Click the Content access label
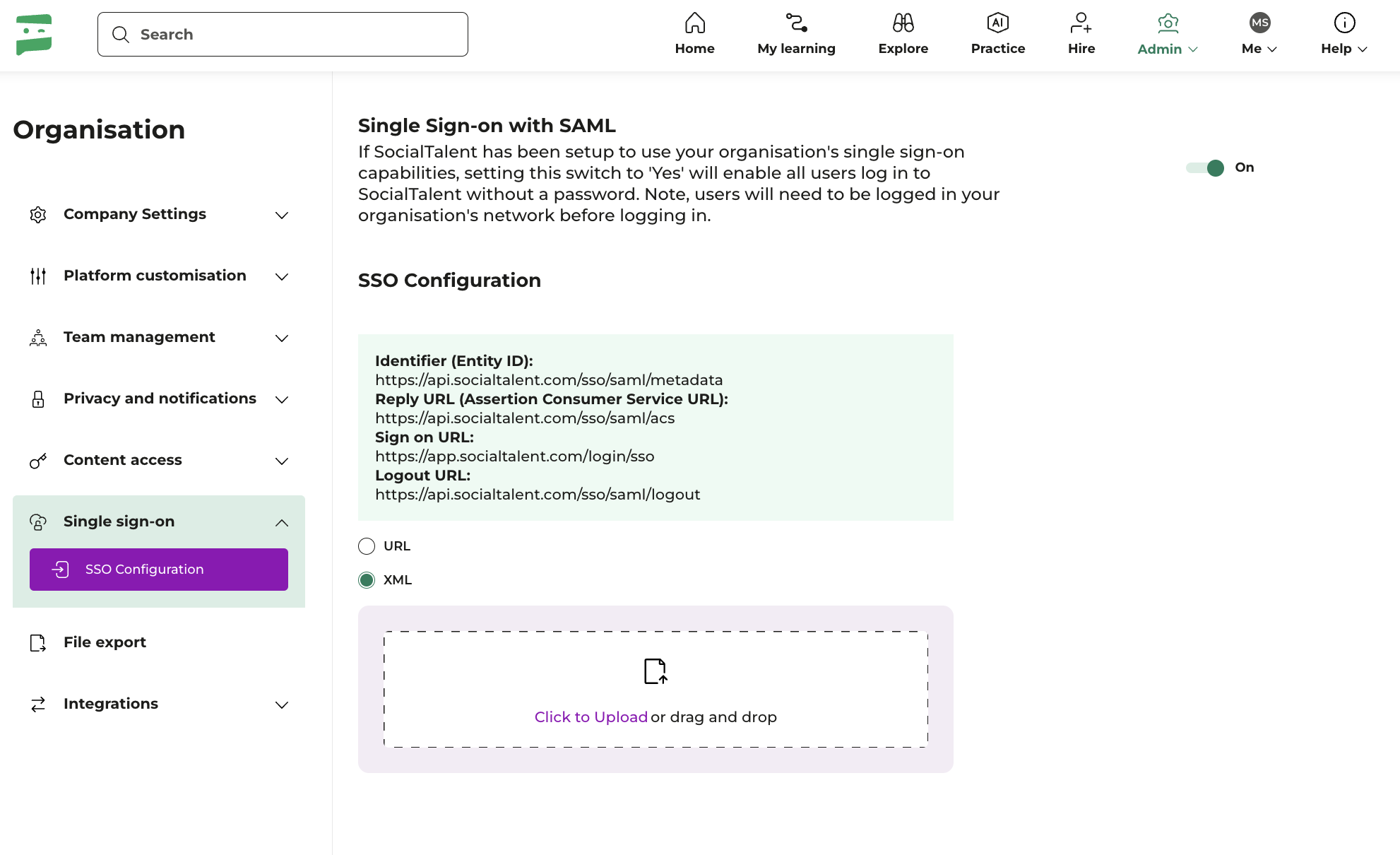This screenshot has width=1400, height=855. [123, 460]
